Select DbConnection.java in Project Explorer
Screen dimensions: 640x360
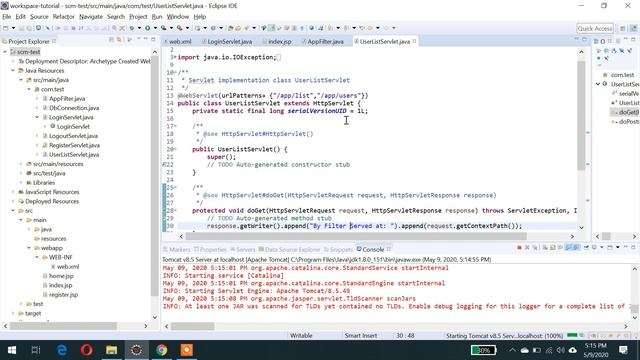click(x=74, y=108)
